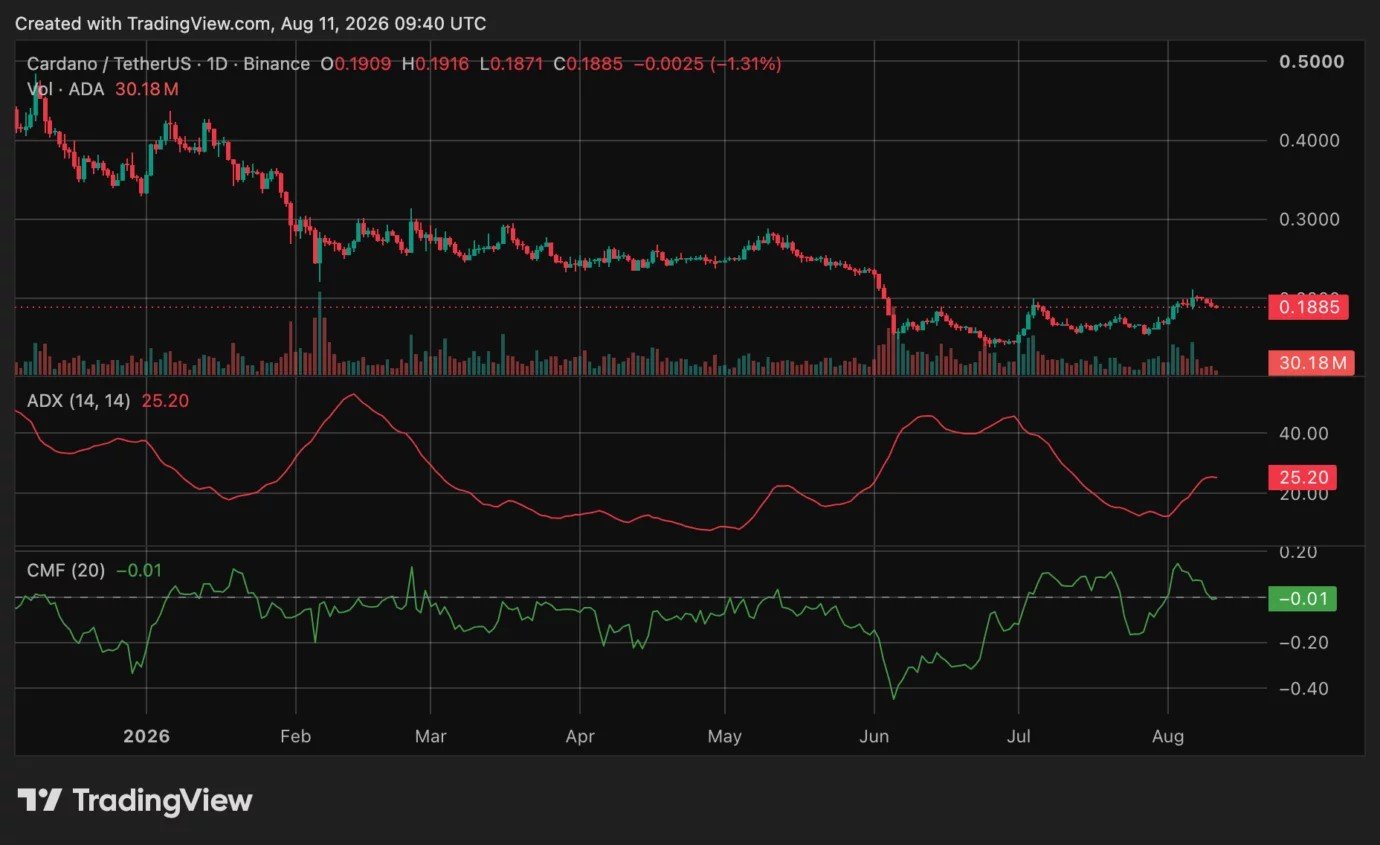Click the Mar label on time axis
Viewport: 1380px width, 845px height.
[431, 737]
